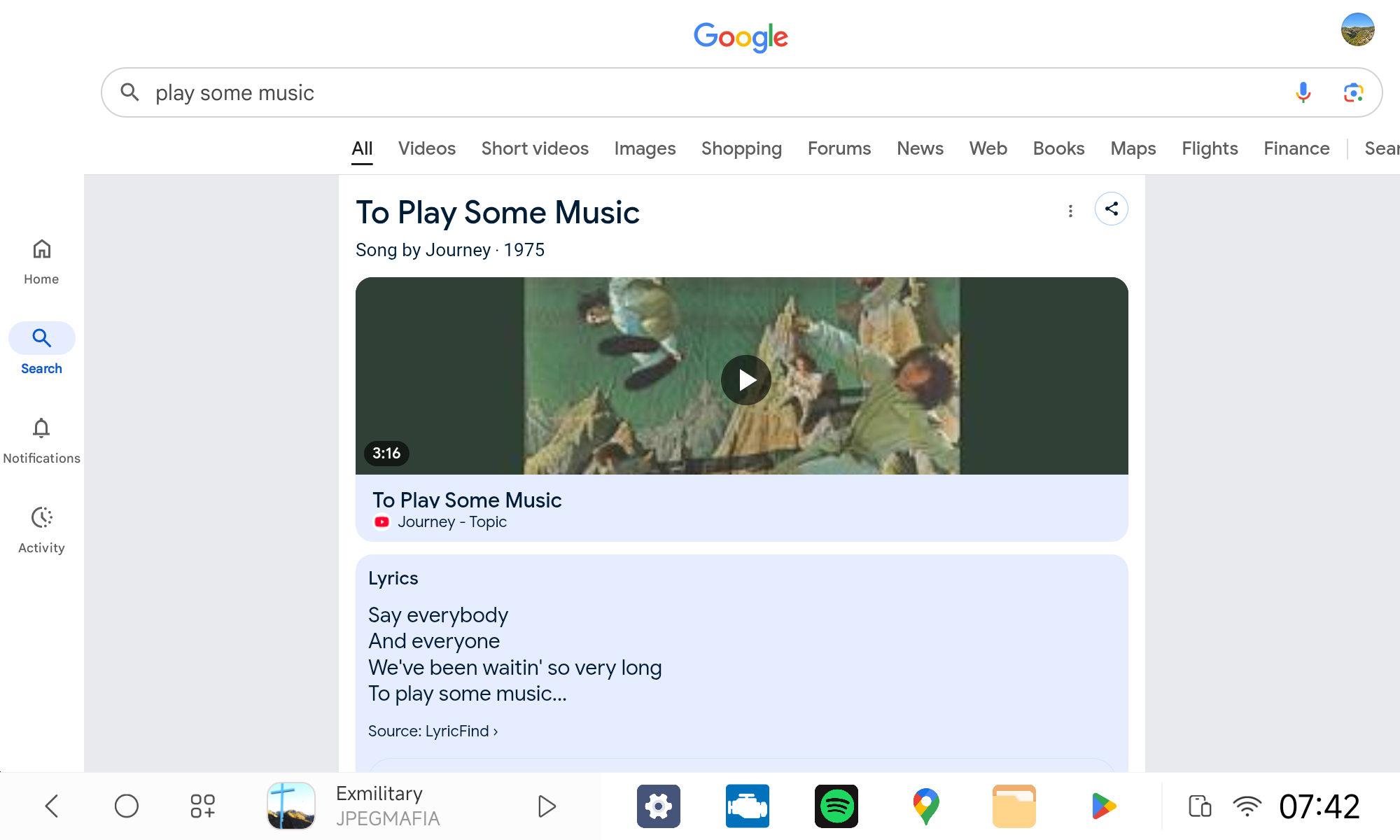Screen dimensions: 1400x840
Task: Open recent apps overview
Action: pyautogui.click(x=203, y=806)
